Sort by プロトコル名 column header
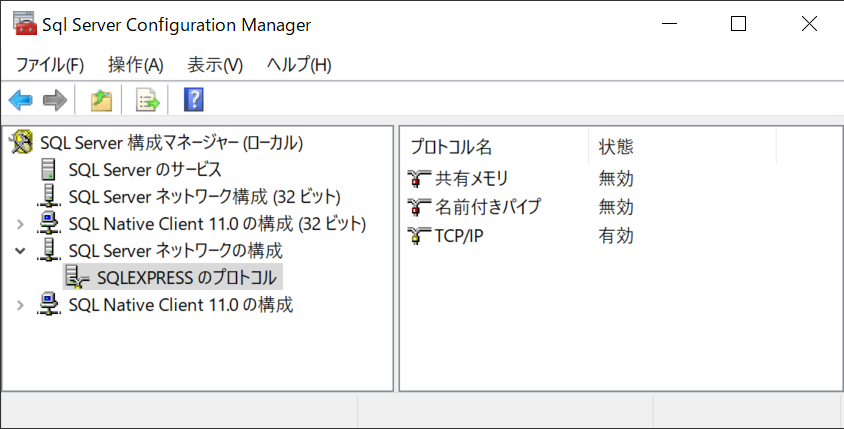Viewport: 844px width, 429px height. coord(451,147)
